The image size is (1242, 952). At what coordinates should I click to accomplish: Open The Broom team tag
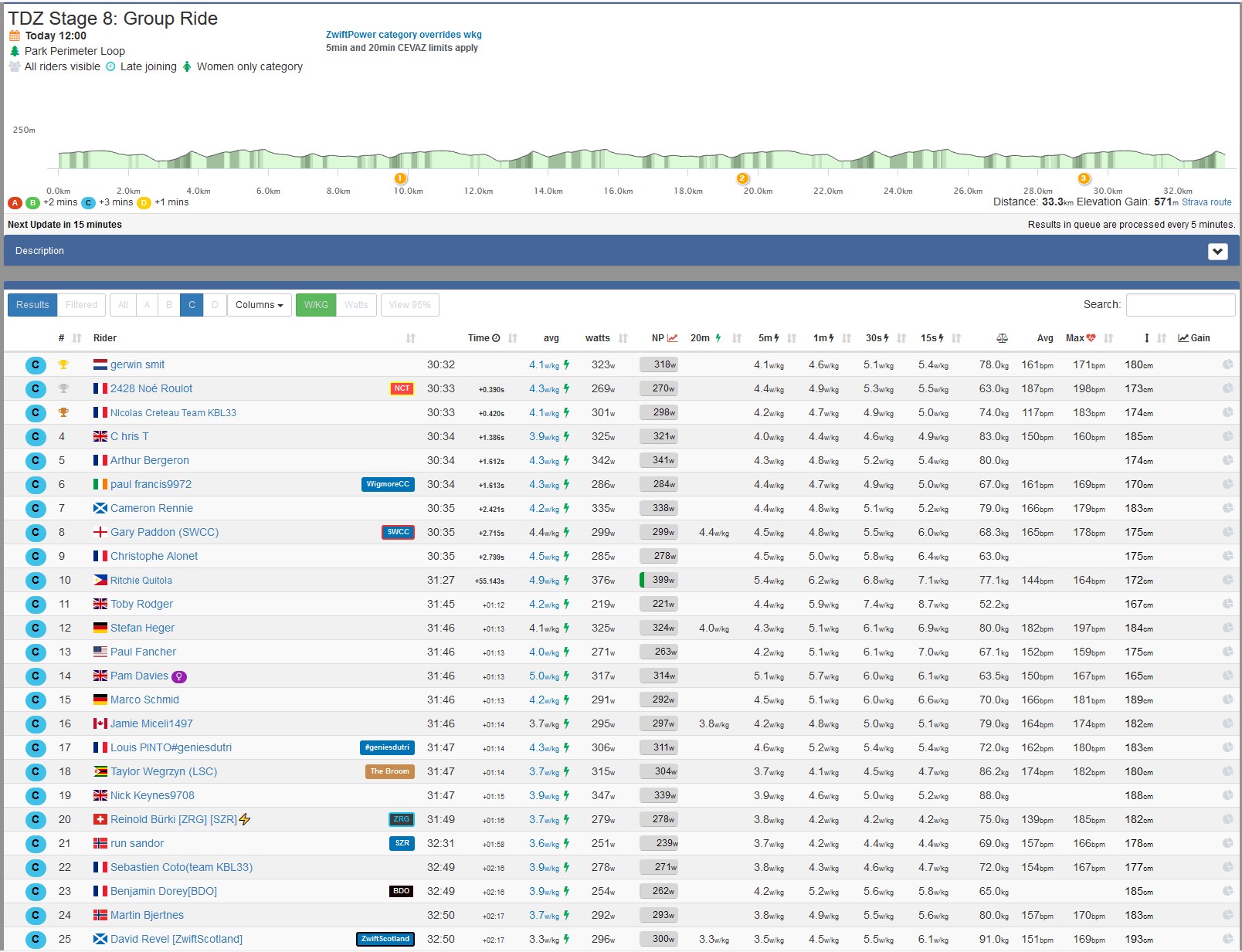tap(390, 771)
